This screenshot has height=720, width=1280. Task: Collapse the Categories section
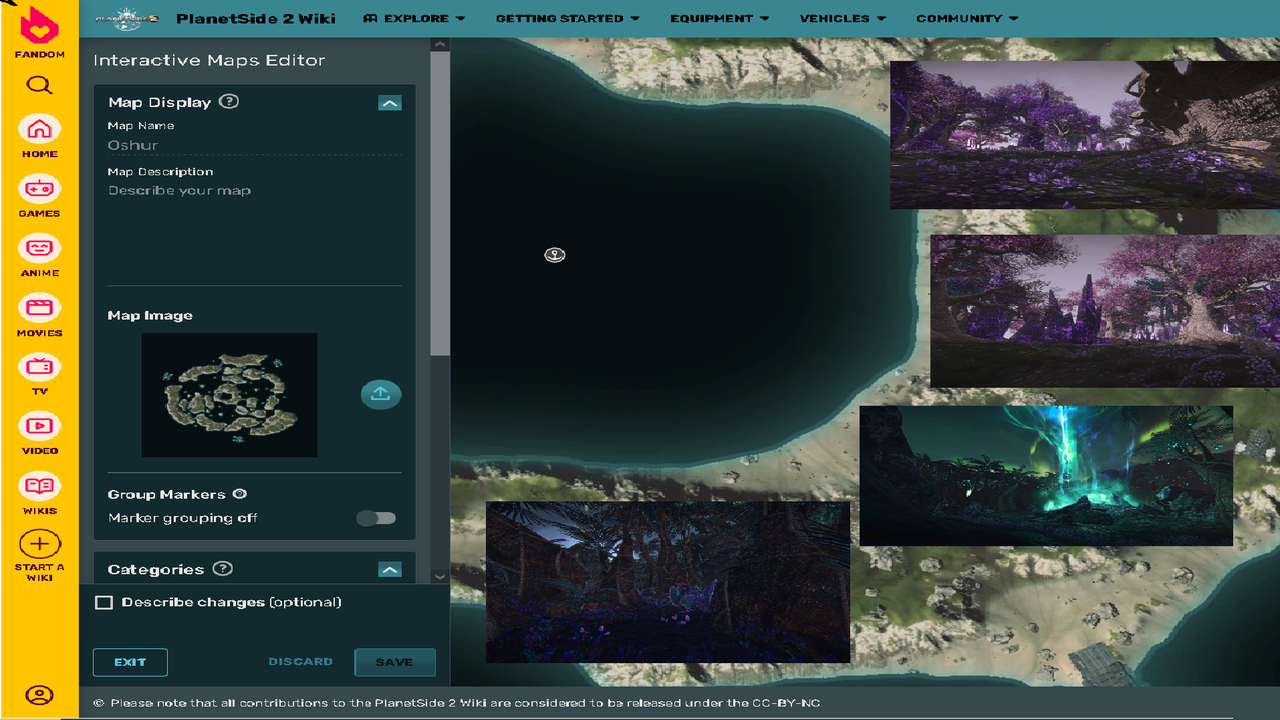tap(390, 570)
